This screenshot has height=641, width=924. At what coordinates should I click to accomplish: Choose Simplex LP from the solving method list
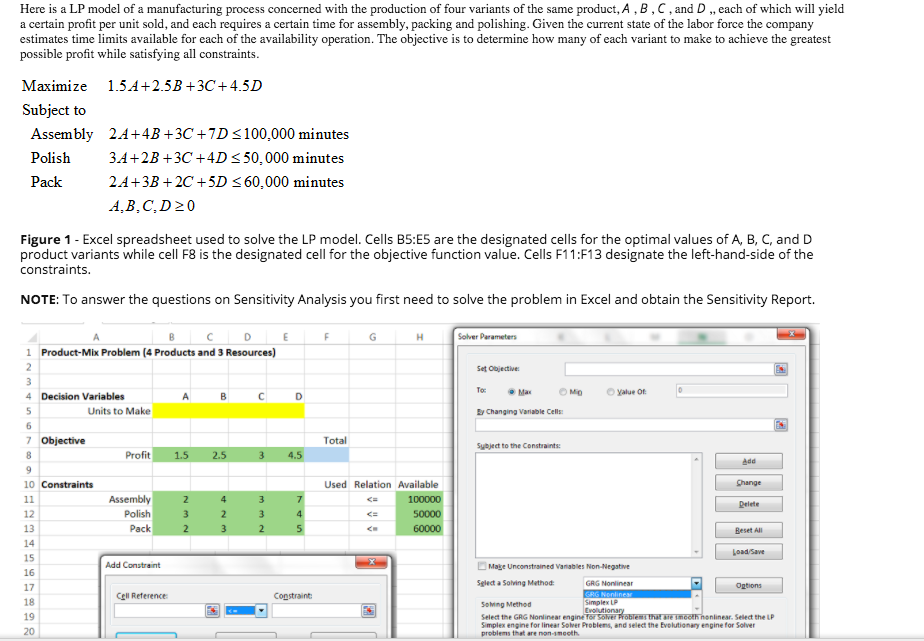[x=600, y=603]
